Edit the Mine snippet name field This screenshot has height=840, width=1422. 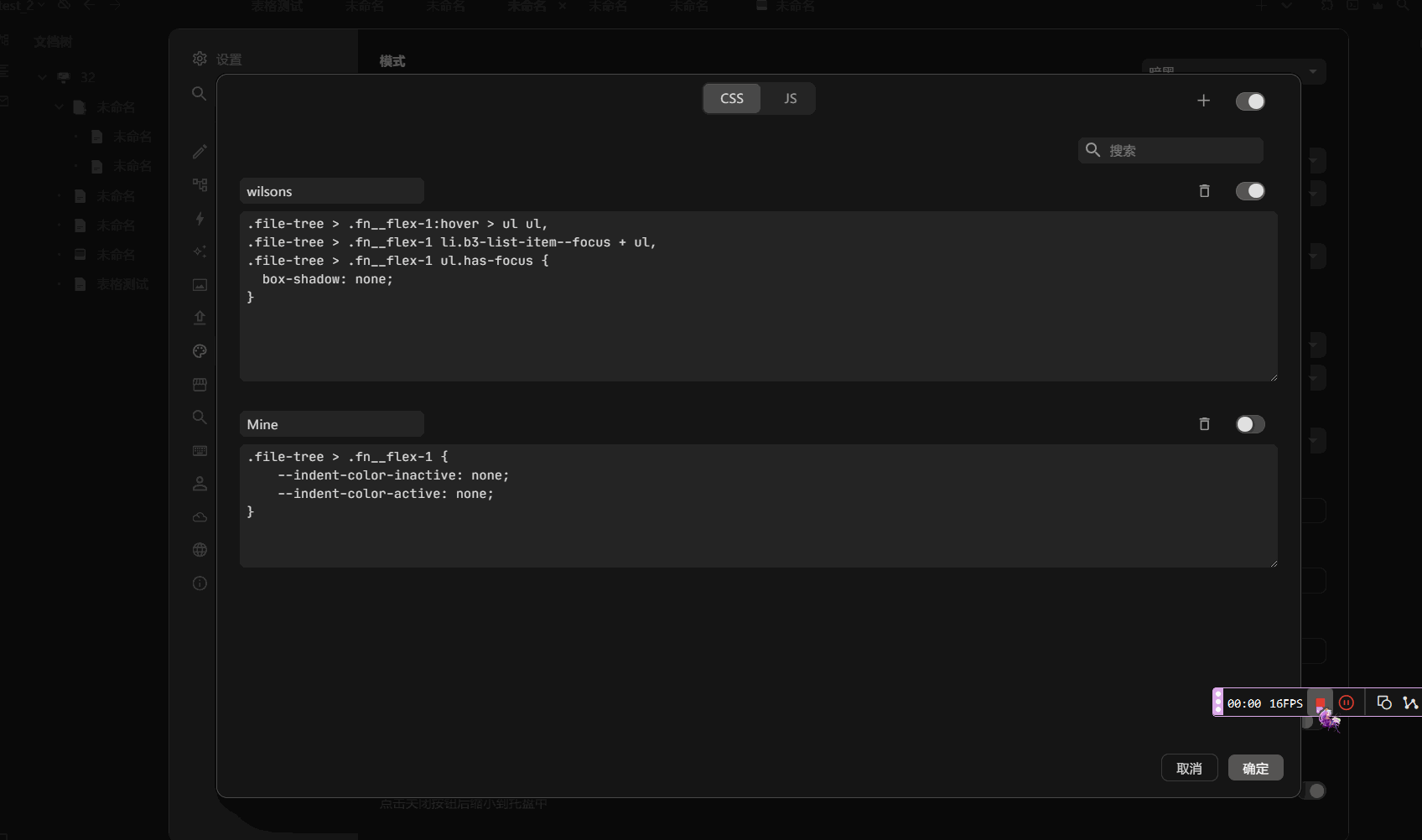pos(331,424)
